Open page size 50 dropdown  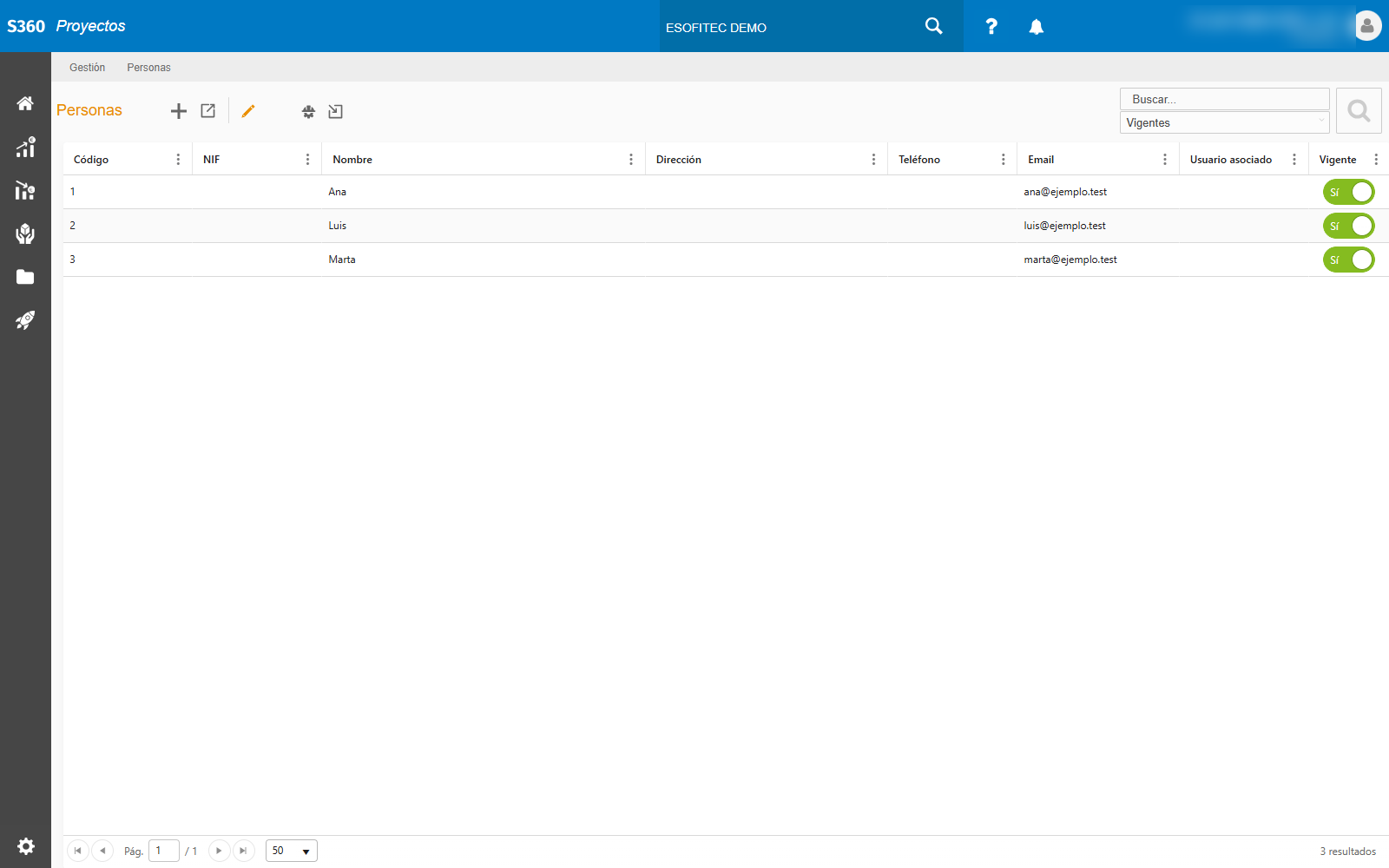point(292,851)
